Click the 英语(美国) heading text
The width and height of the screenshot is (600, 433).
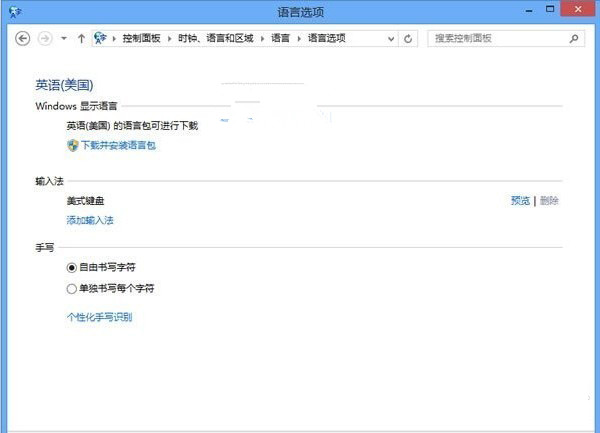click(64, 85)
